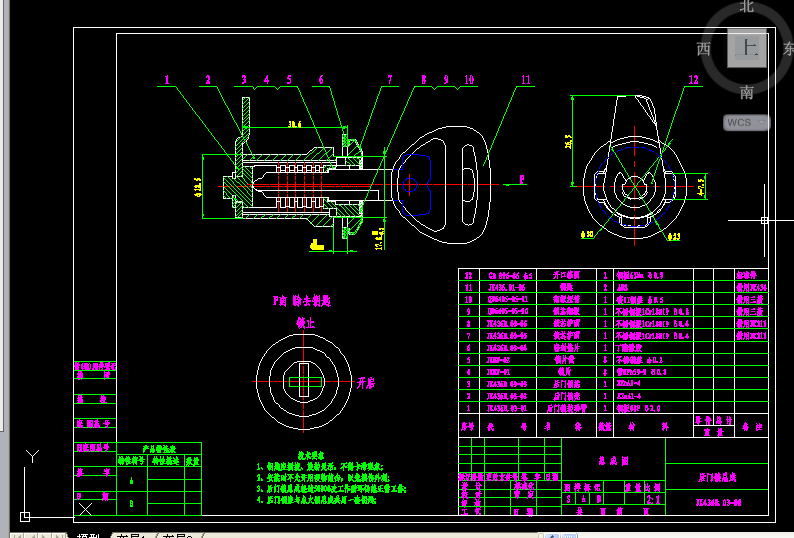Select balloon number 6 in the drawing
The width and height of the screenshot is (794, 538).
point(321,80)
